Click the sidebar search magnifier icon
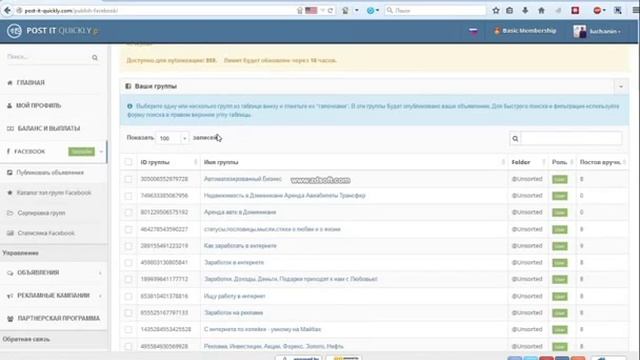 point(95,58)
